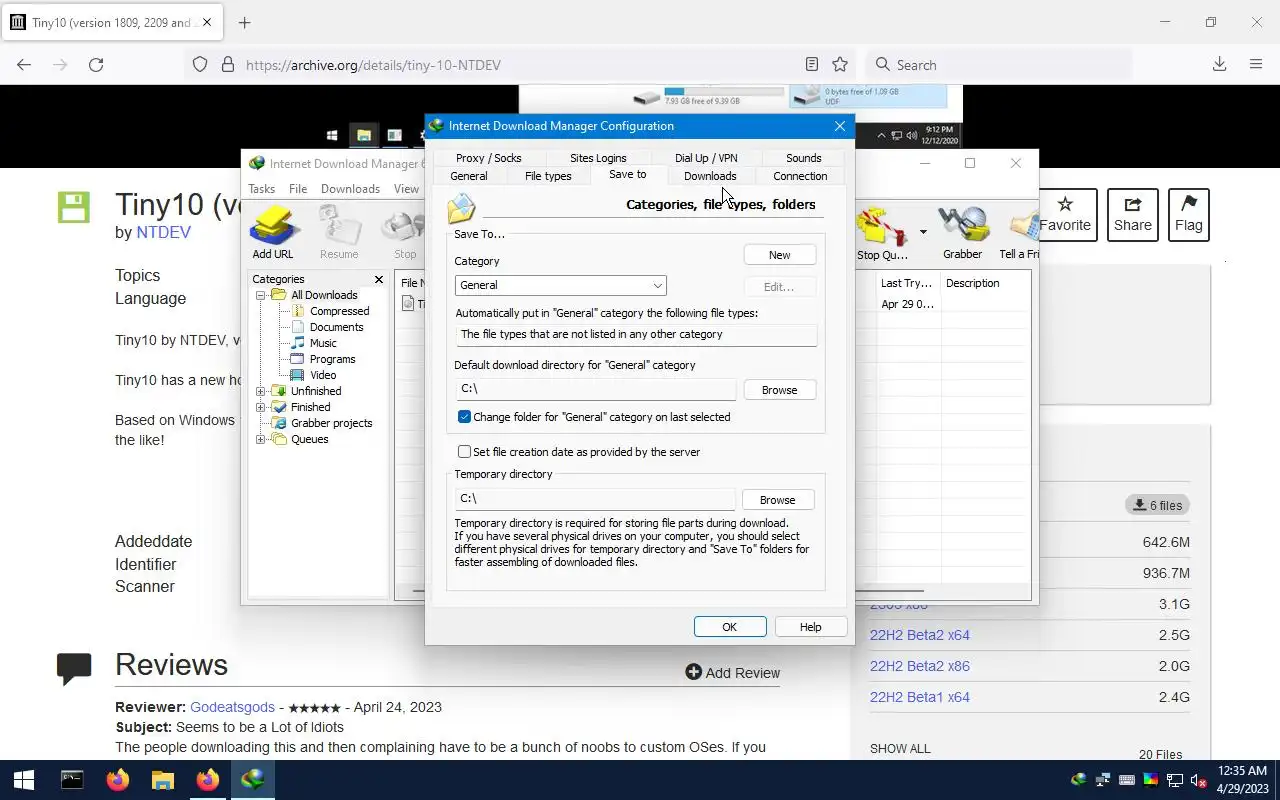This screenshot has height=800, width=1280.
Task: Switch to the Connection tab
Action: [x=800, y=176]
